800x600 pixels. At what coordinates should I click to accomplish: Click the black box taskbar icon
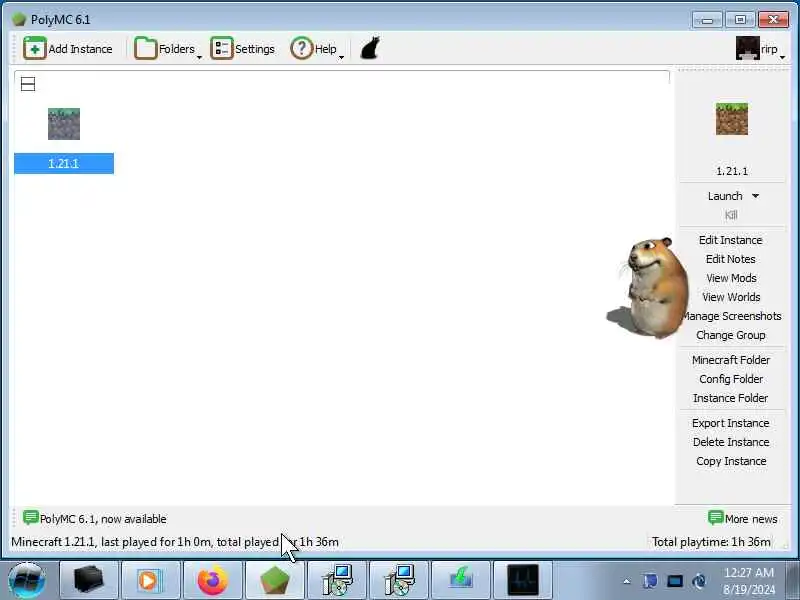[x=88, y=581]
